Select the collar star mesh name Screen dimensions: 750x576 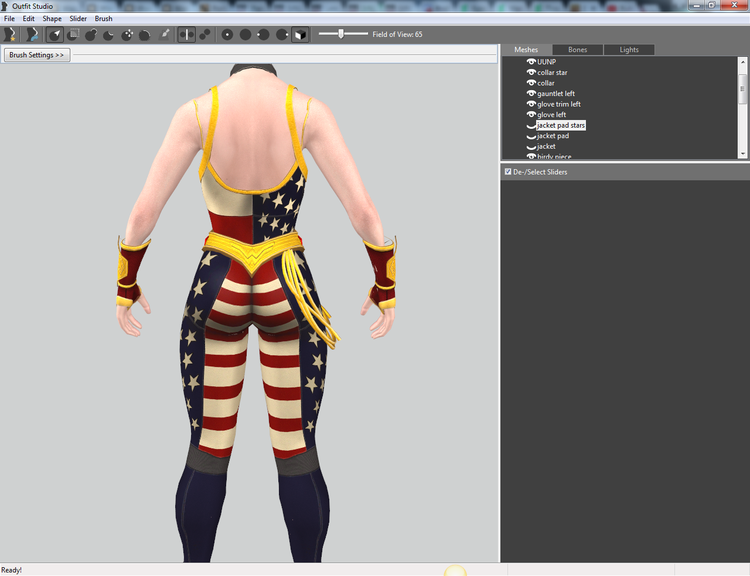[552, 72]
